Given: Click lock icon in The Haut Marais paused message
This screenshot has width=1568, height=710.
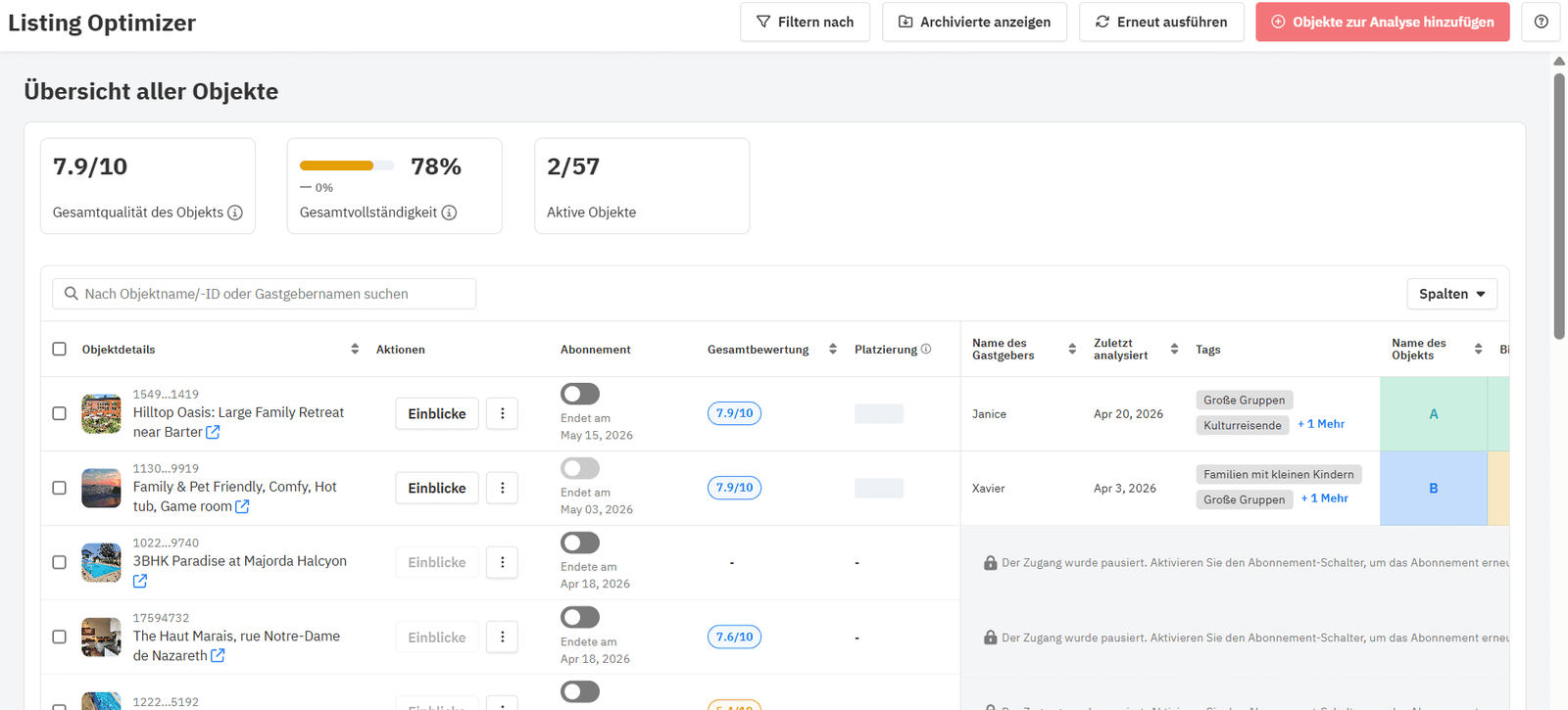Looking at the screenshot, I should click(990, 638).
